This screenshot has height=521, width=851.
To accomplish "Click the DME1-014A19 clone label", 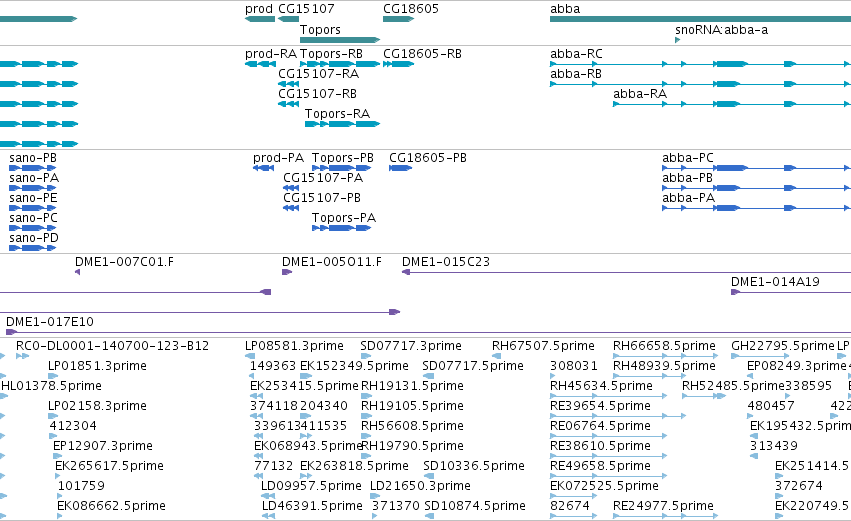I will click(x=775, y=282).
